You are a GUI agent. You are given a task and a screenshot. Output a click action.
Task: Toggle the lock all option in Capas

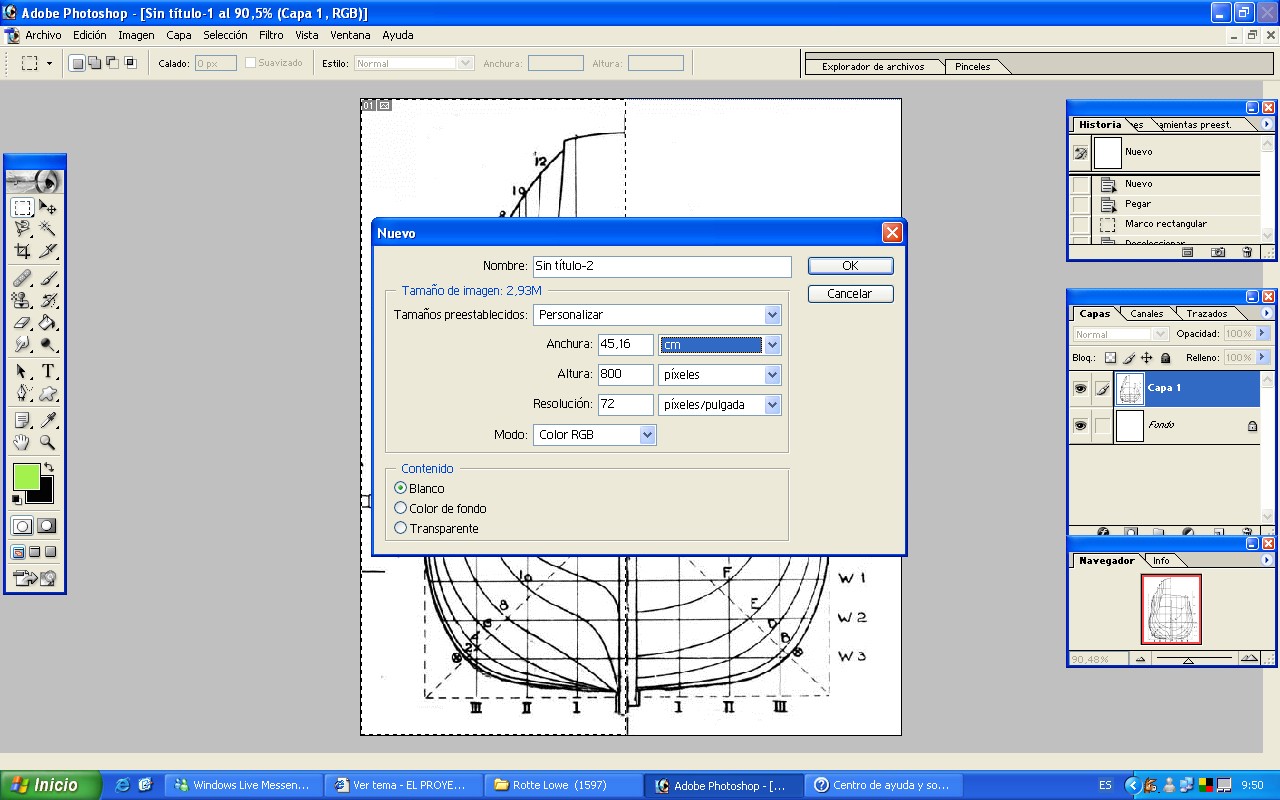pyautogui.click(x=1165, y=357)
